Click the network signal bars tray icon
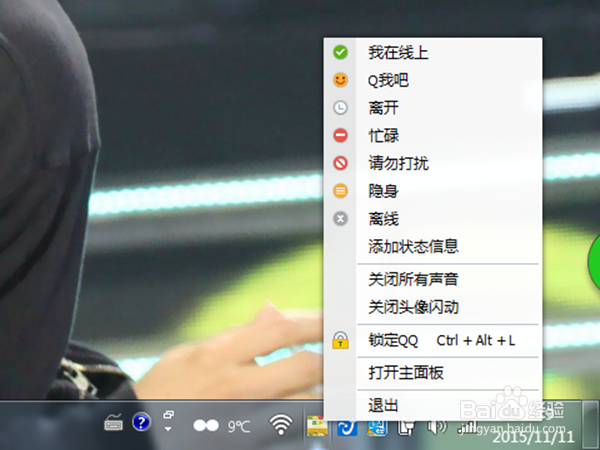Image resolution: width=600 pixels, height=450 pixels. point(467,427)
